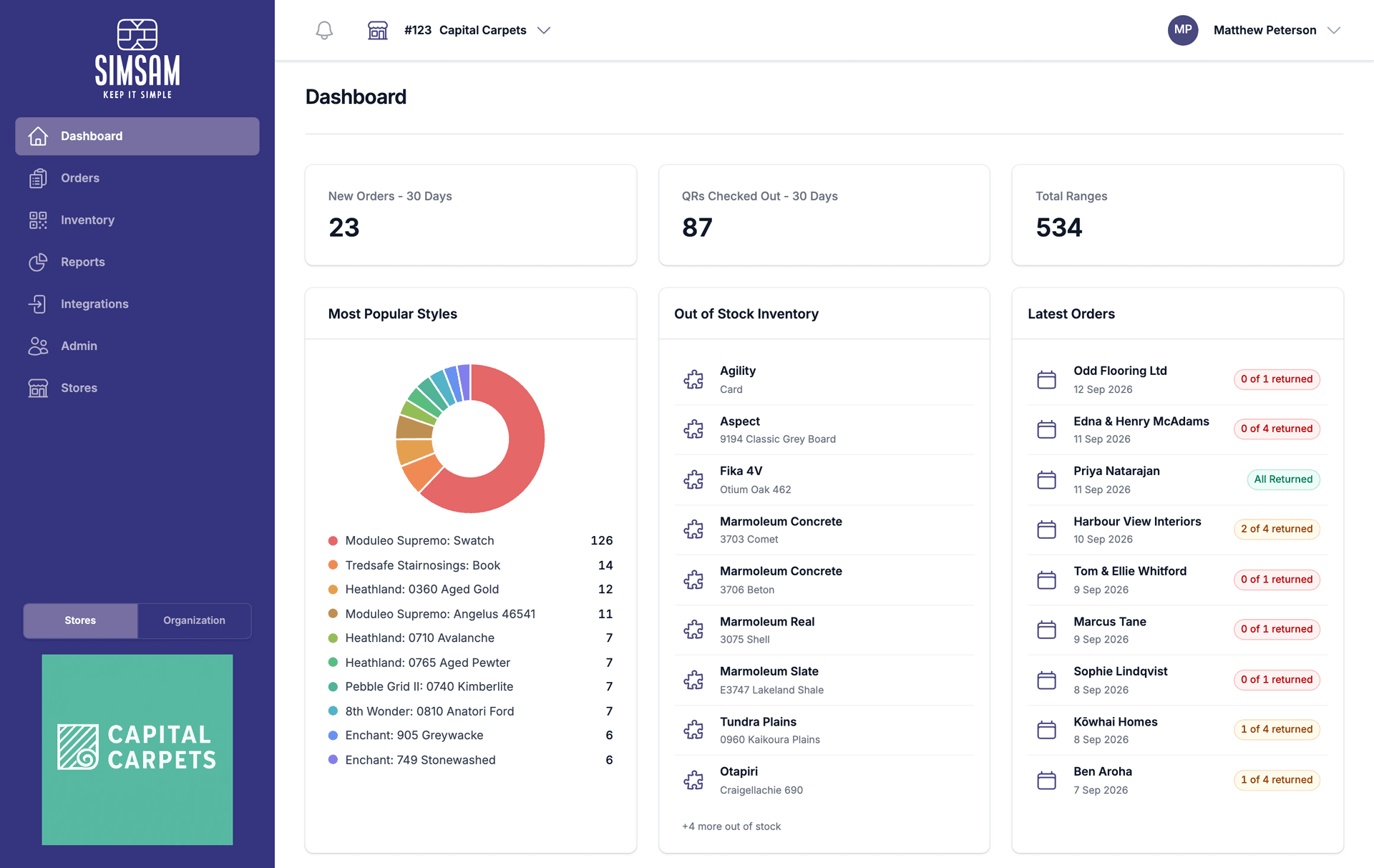Click red legend dot for Moduleo Supremo: Swatch

click(333, 540)
